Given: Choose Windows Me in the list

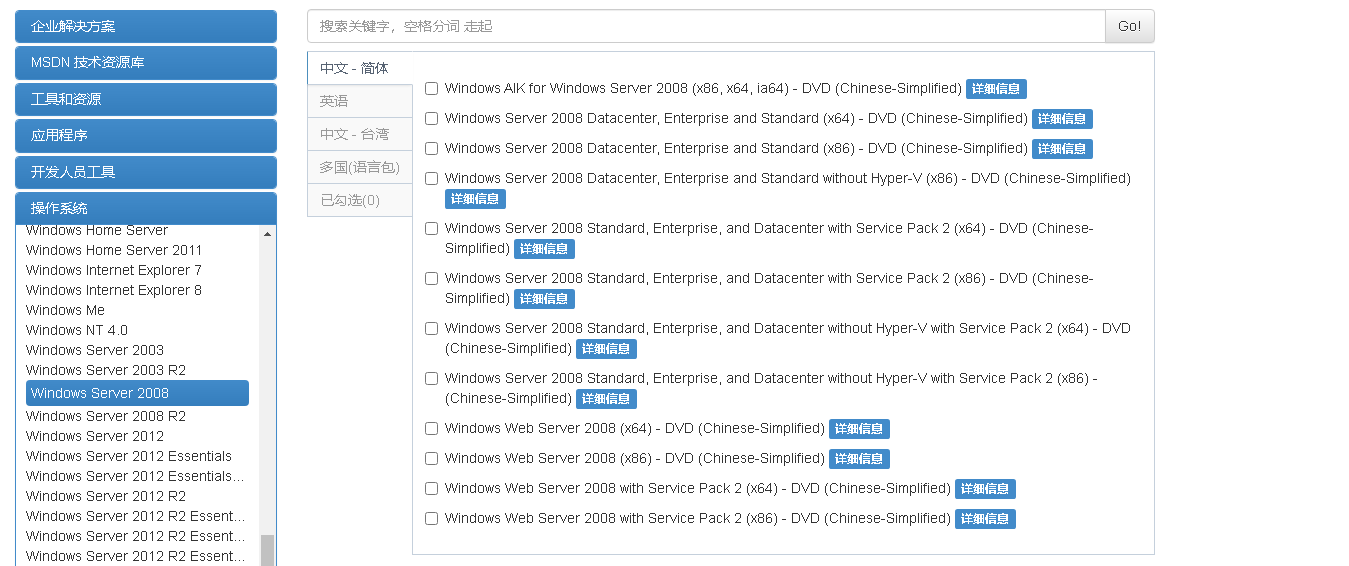Looking at the screenshot, I should (65, 310).
